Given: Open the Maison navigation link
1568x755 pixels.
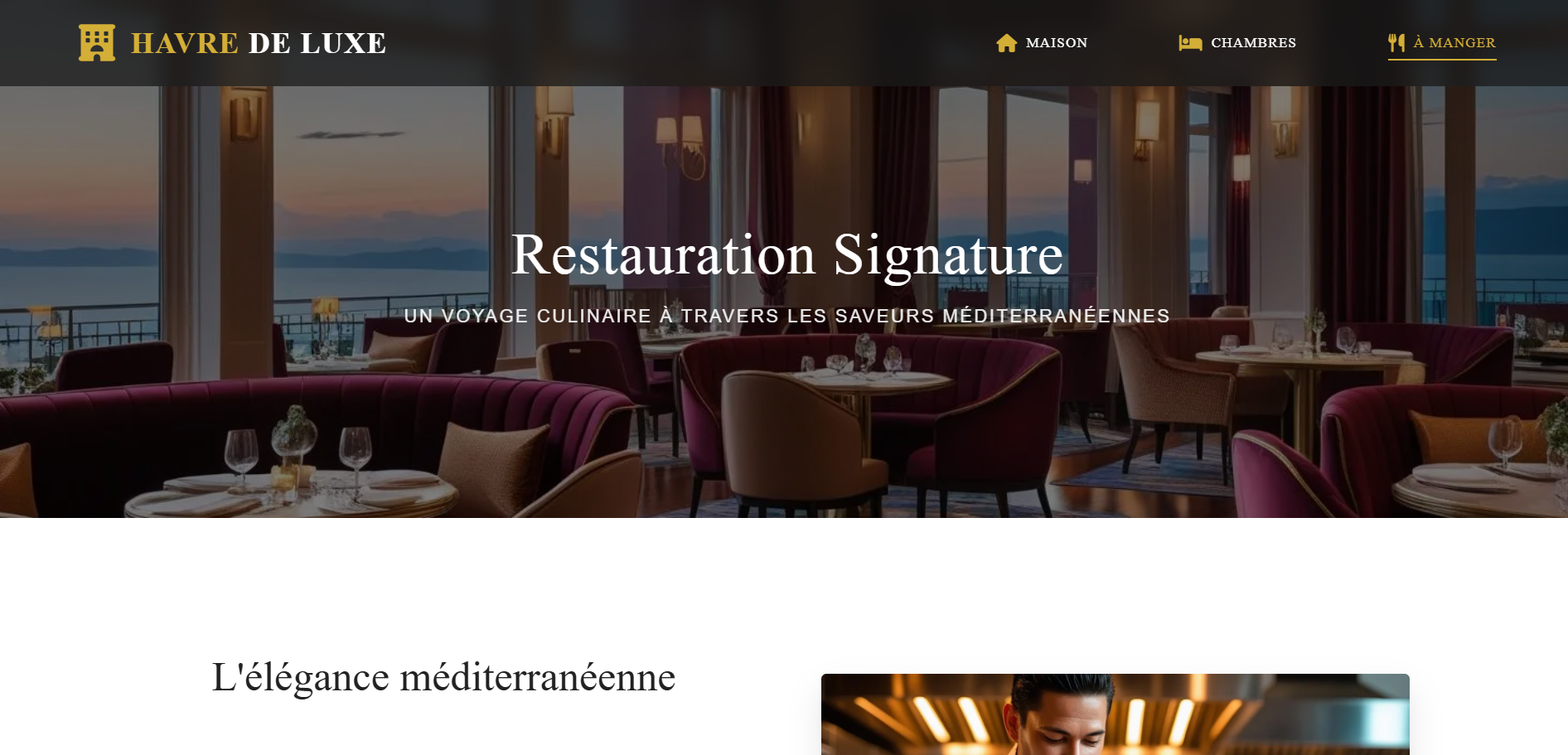Looking at the screenshot, I should click(x=1042, y=43).
